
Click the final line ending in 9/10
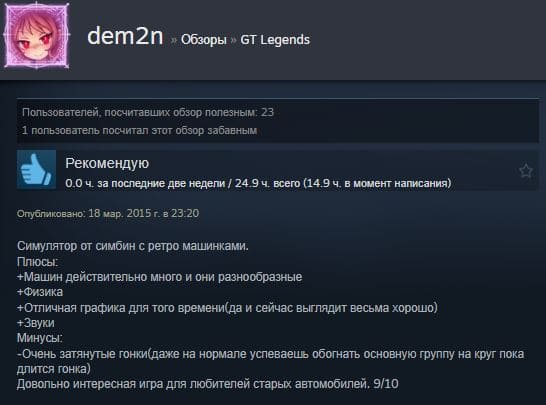tap(208, 384)
